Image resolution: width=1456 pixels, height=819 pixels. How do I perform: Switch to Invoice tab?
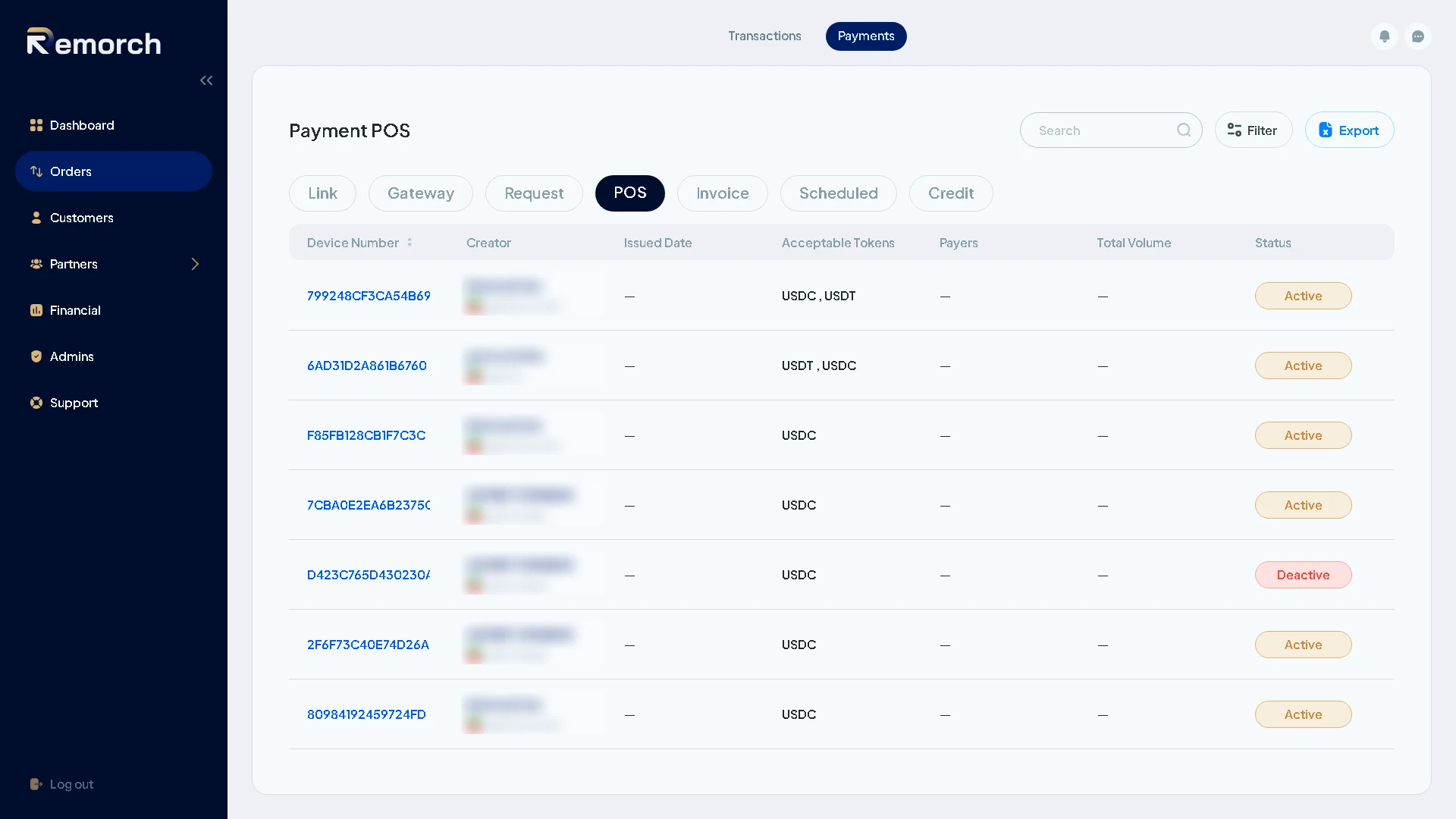click(723, 193)
